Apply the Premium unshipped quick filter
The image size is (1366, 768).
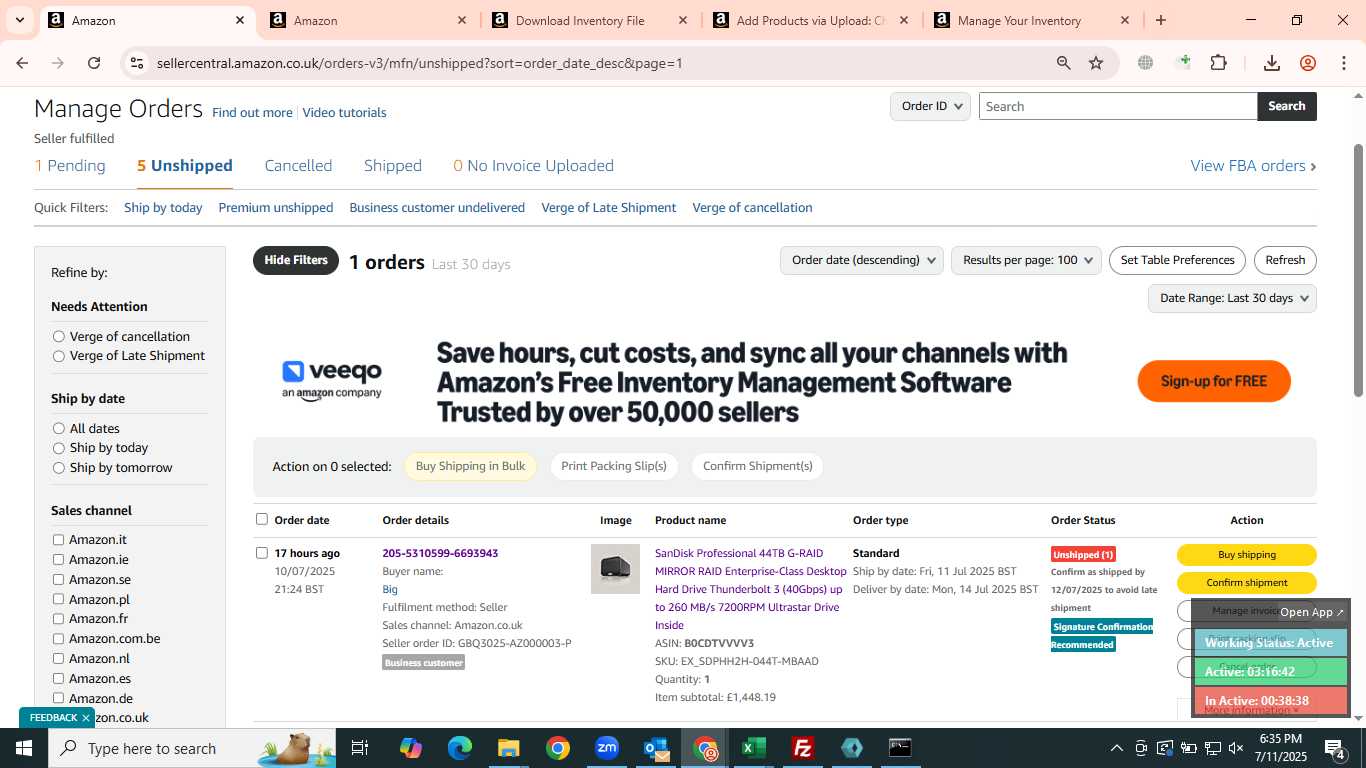click(x=276, y=208)
